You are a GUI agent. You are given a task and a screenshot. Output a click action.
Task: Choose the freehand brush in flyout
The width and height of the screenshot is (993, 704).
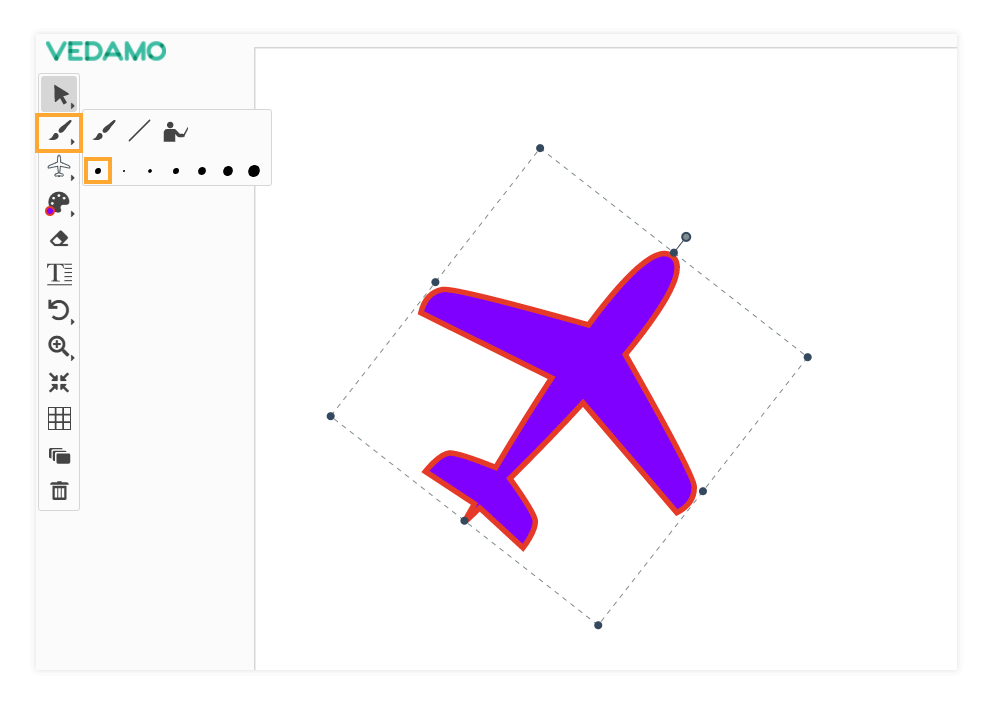tap(104, 131)
